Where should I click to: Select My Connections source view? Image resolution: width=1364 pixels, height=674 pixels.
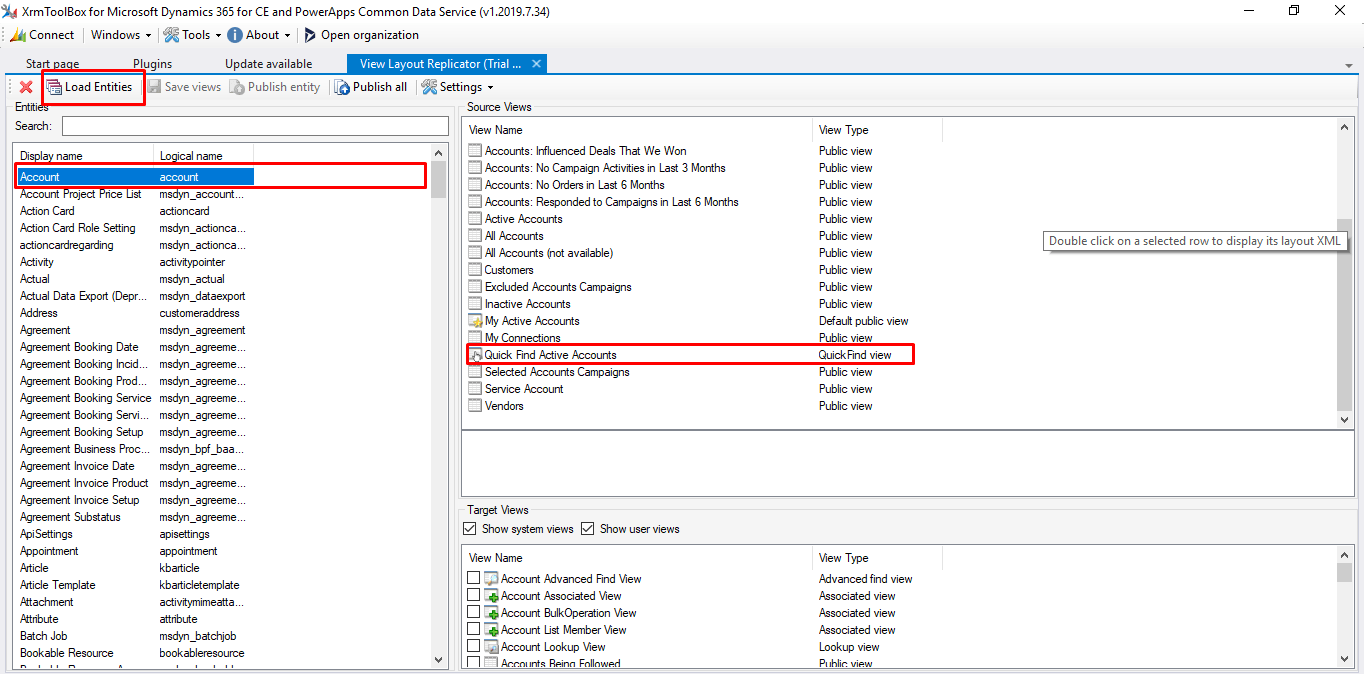click(522, 338)
